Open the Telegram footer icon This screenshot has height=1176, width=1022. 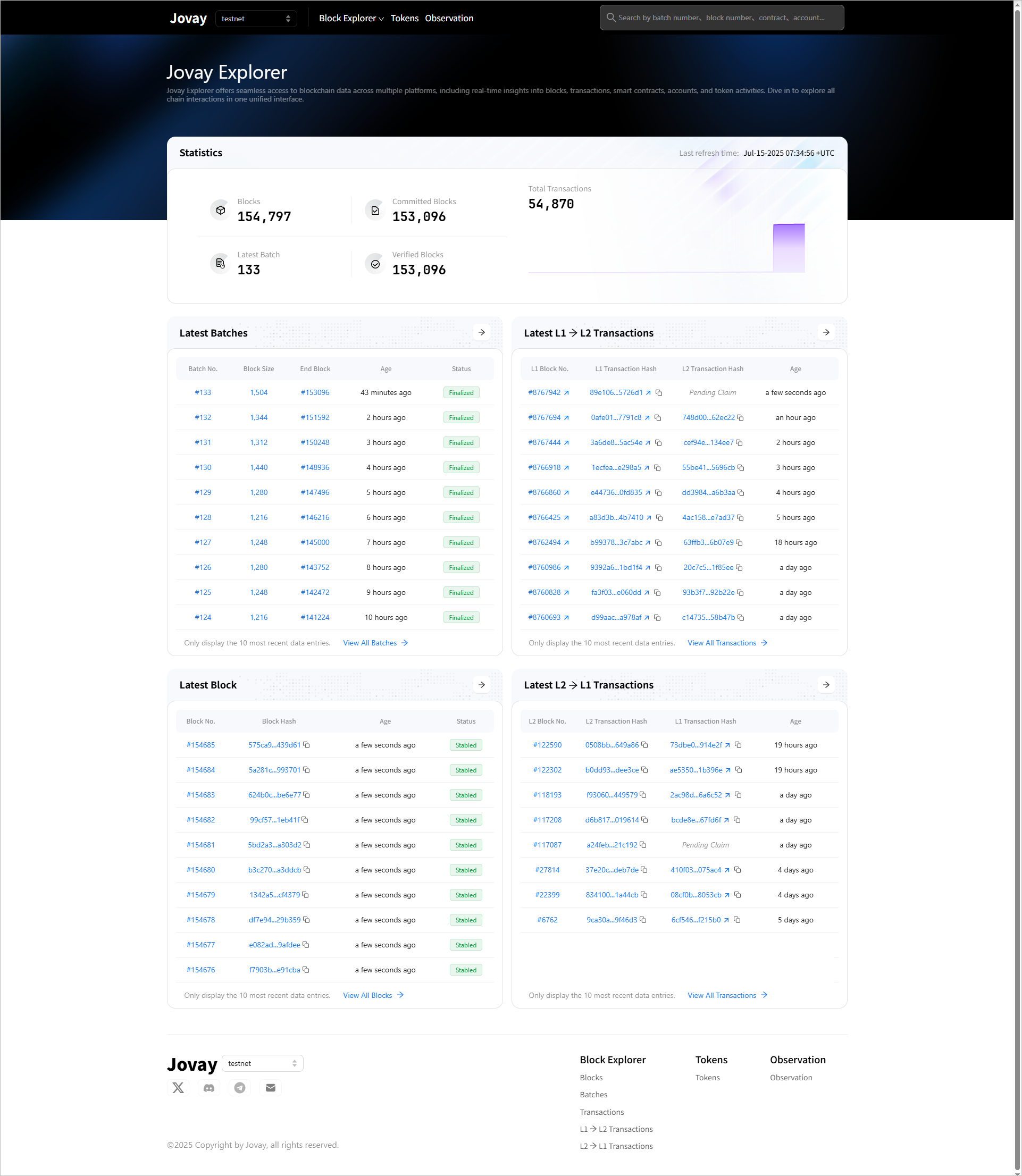240,1088
